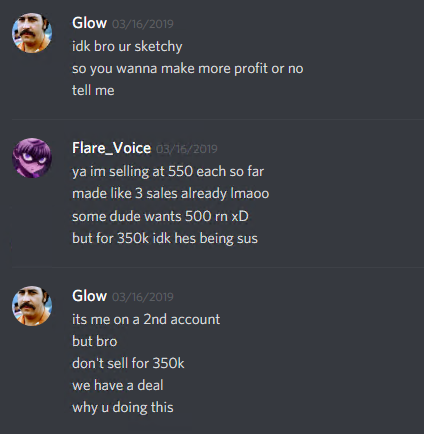Viewport: 424px width, 434px height.
Task: Open Glow's avatar beside "idk bro ur sketchy"
Action: (x=32, y=33)
